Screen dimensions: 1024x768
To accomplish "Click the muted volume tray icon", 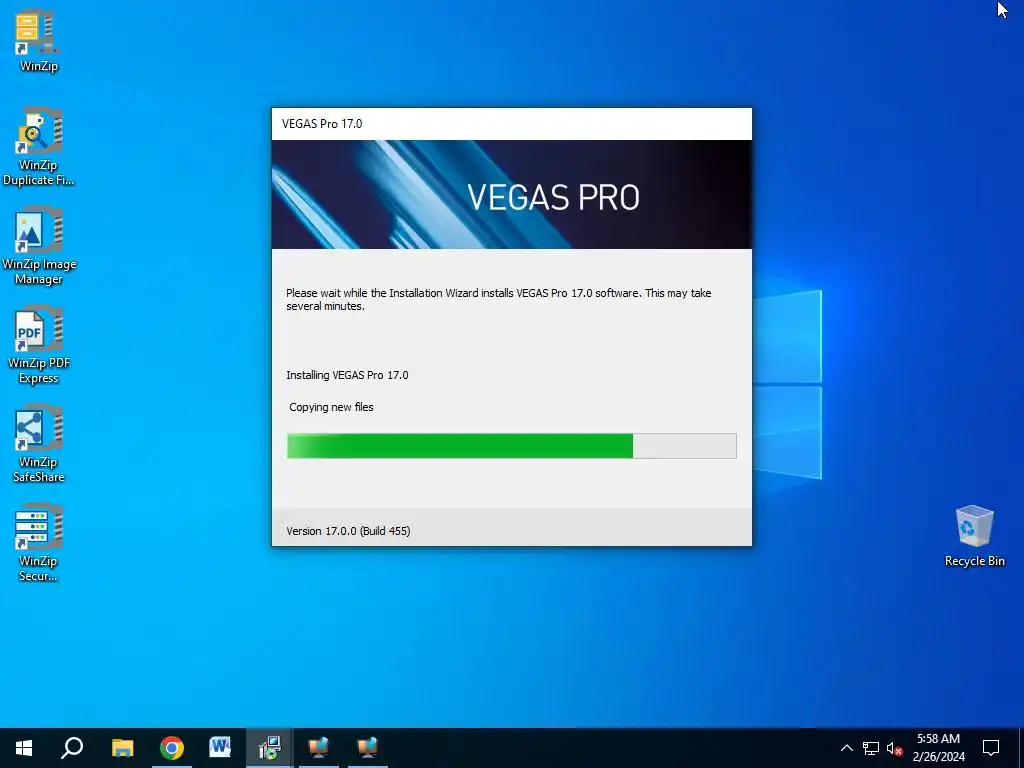I will [895, 748].
